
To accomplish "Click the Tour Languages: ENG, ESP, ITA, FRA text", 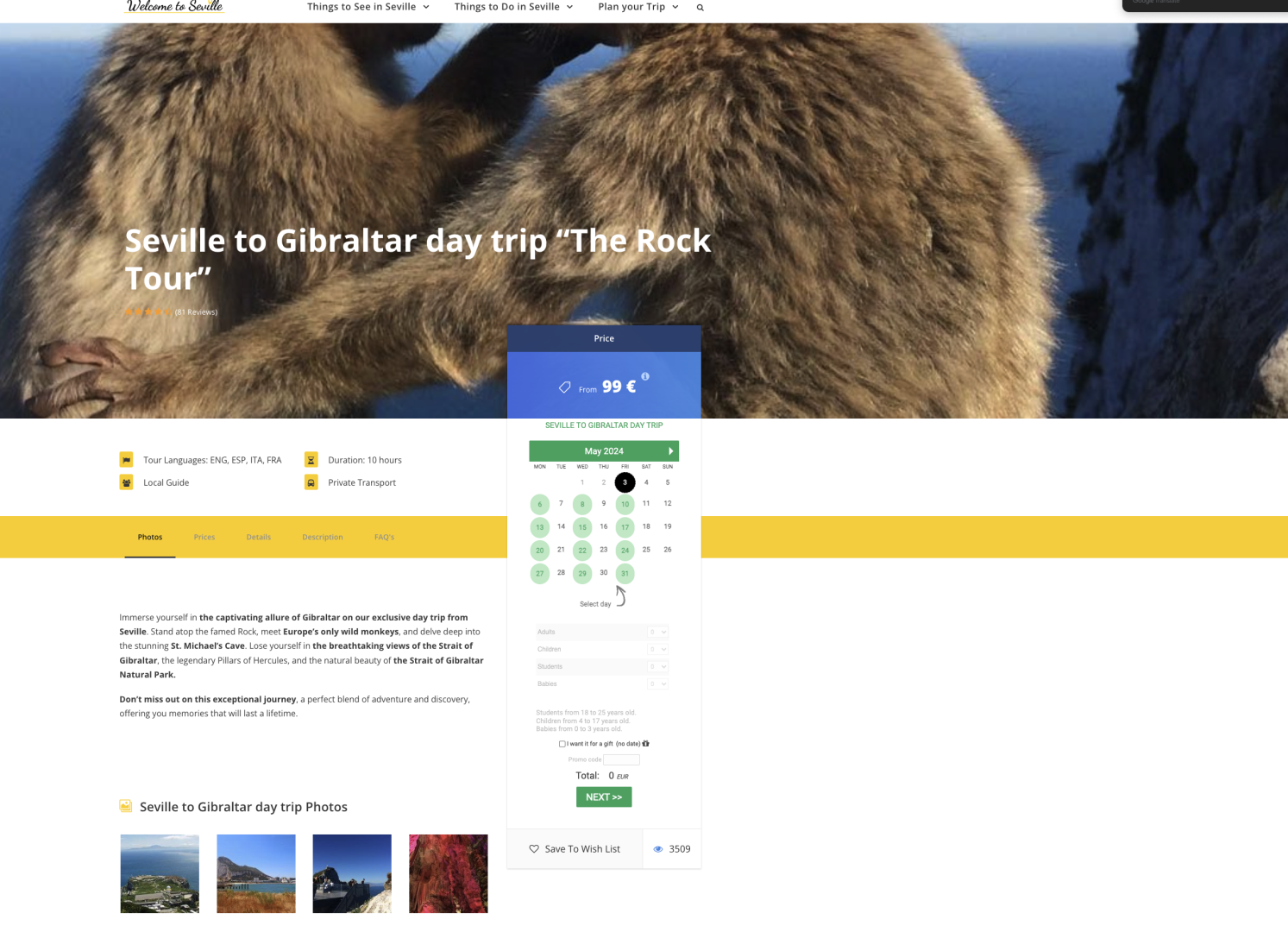I will [212, 460].
